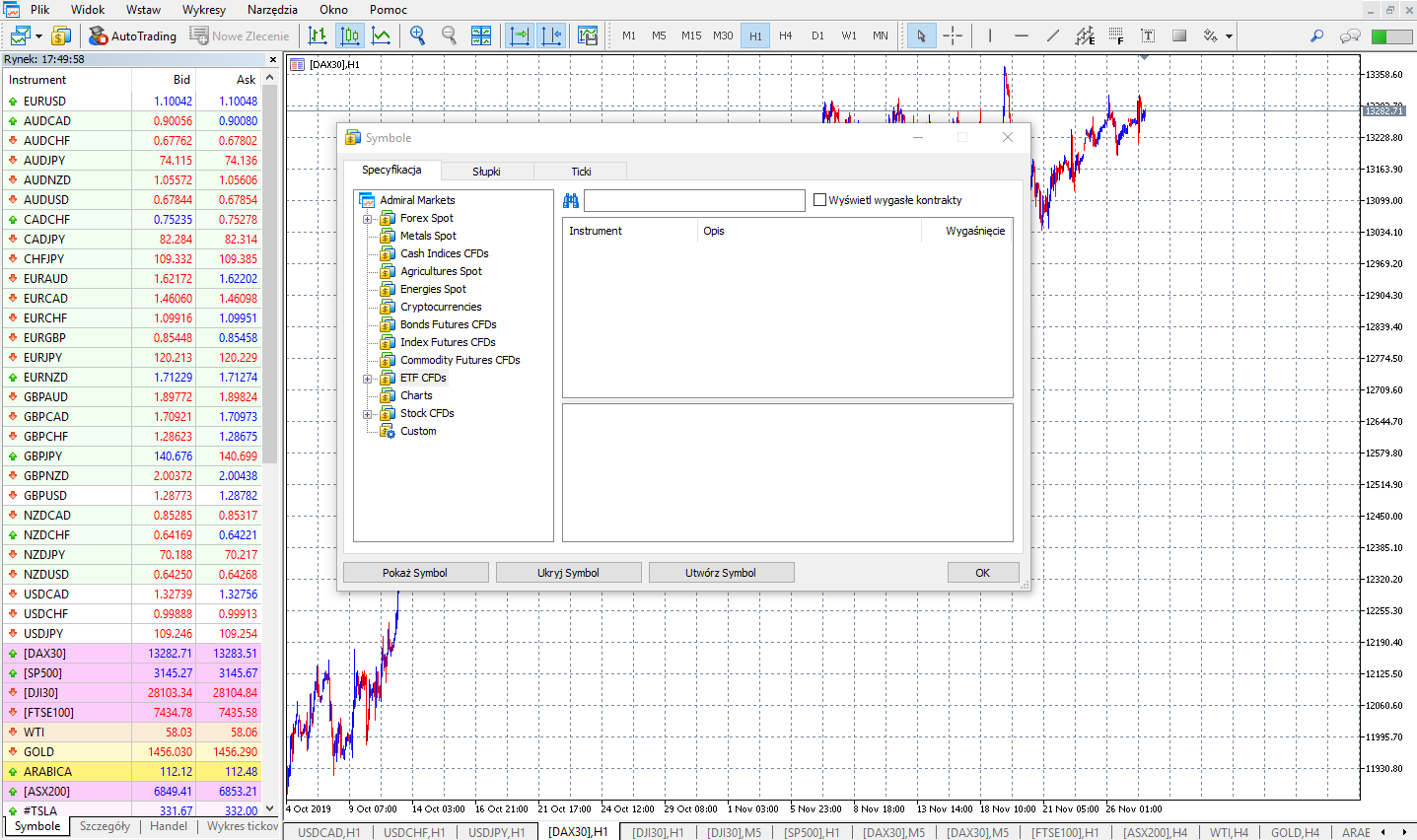
Task: Set timeframe to H4
Action: [786, 35]
